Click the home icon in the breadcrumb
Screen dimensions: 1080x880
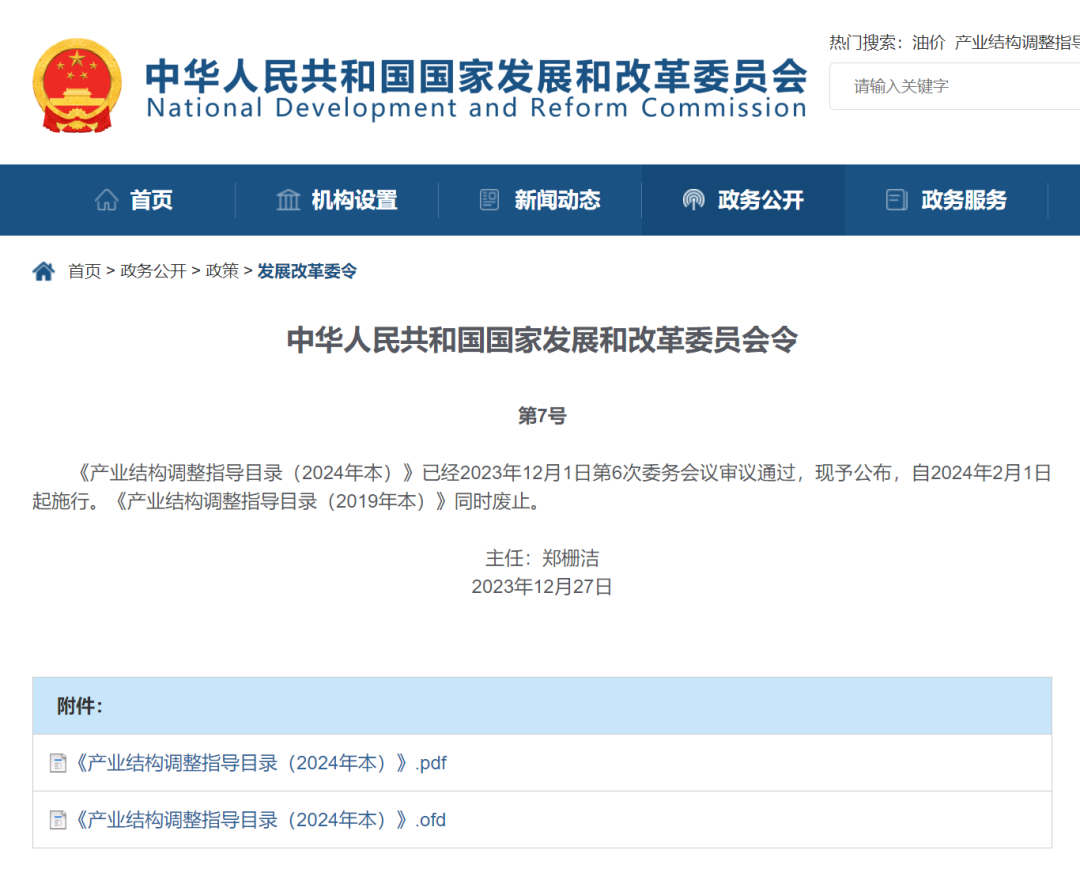pyautogui.click(x=42, y=269)
